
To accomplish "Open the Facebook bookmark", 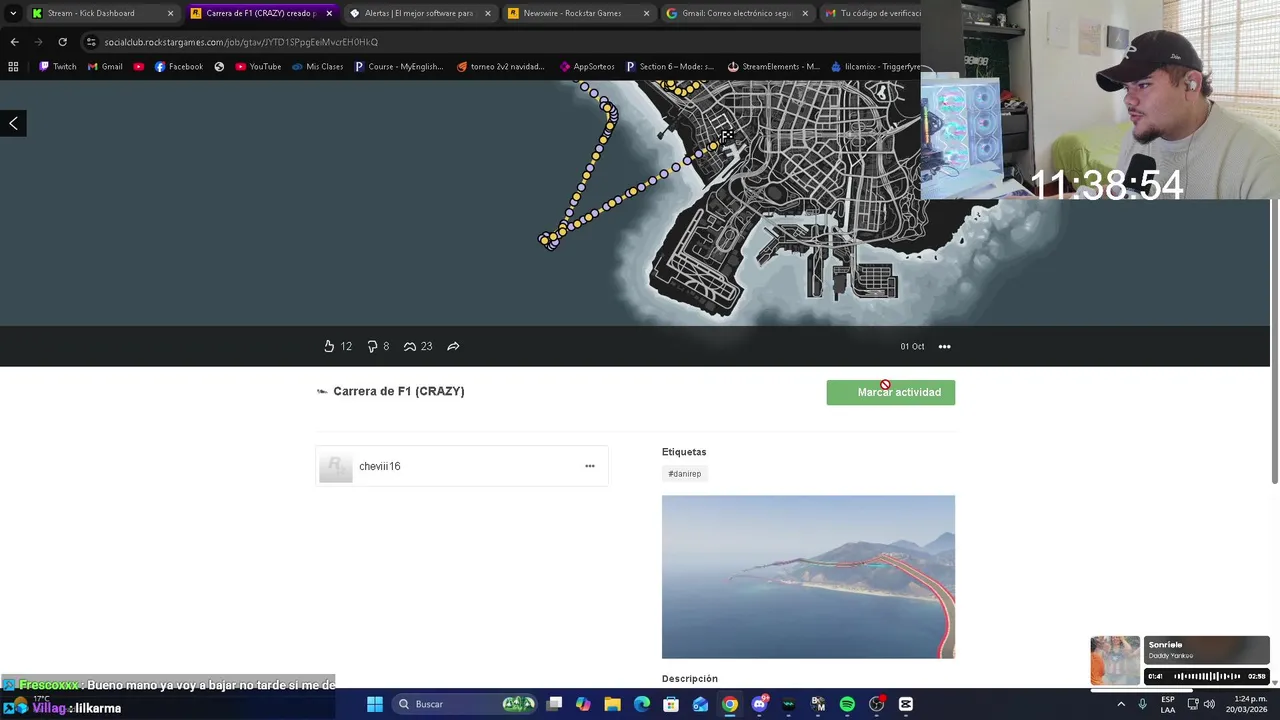I will pos(179,67).
